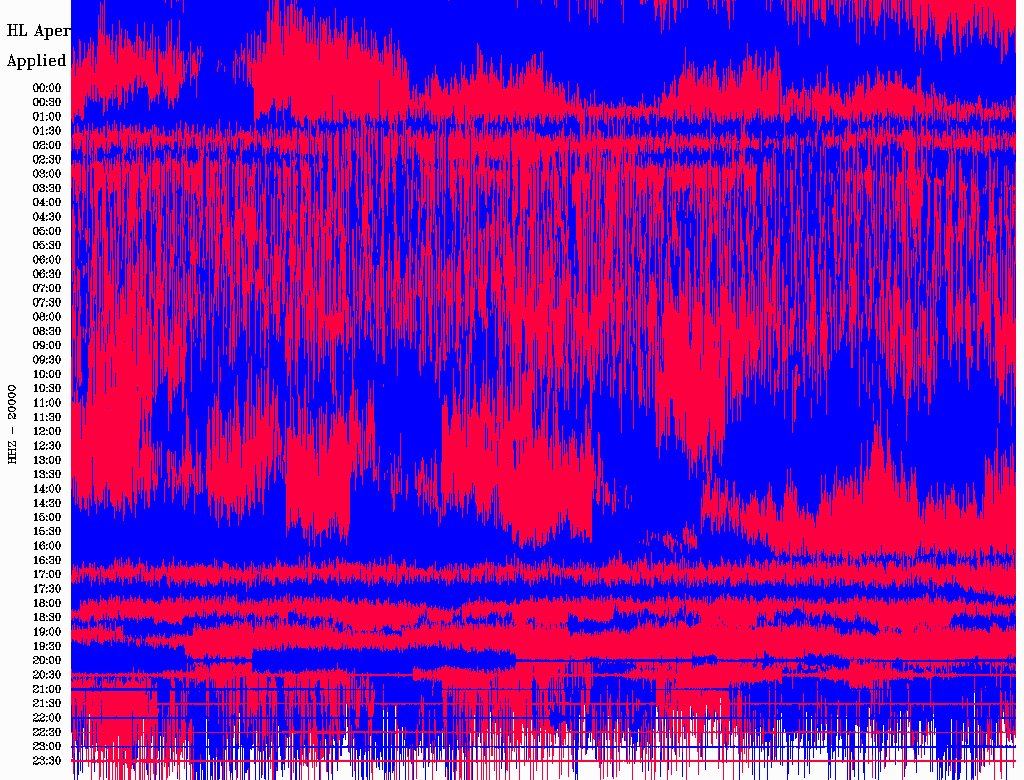Choose the 17:30 time label
1024x780 pixels.
47,589
